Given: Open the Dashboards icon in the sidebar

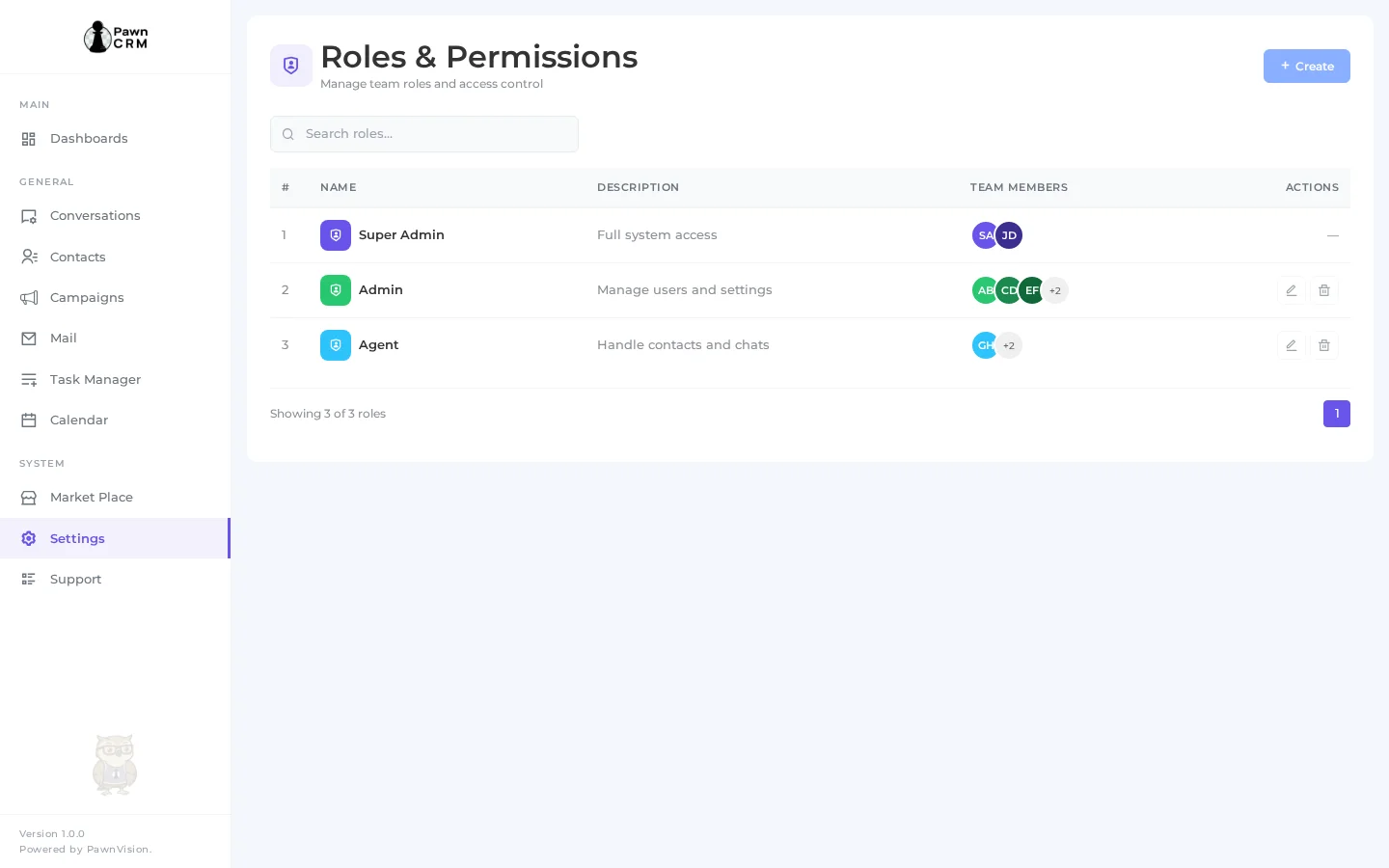Looking at the screenshot, I should tap(29, 139).
